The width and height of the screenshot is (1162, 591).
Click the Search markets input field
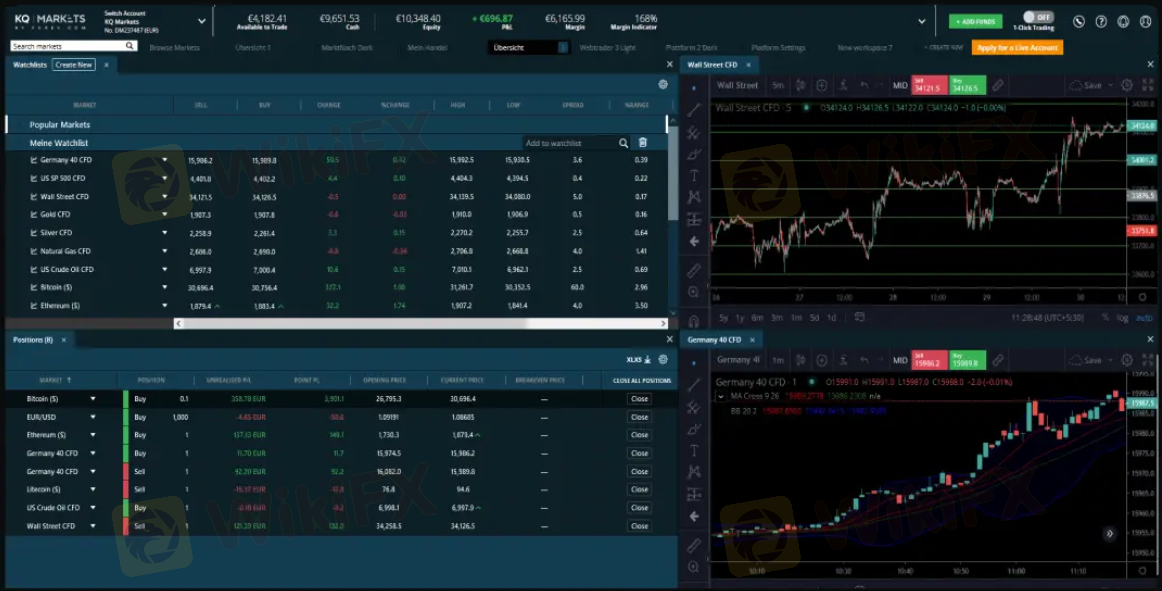click(68, 46)
